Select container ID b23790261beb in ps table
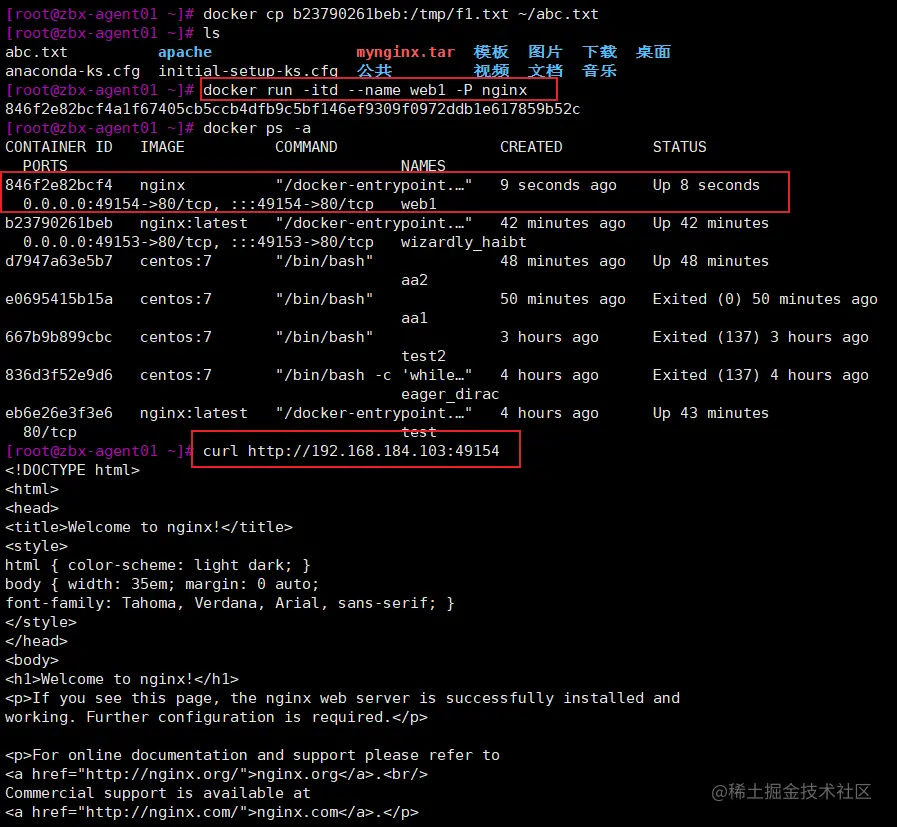 pos(58,223)
